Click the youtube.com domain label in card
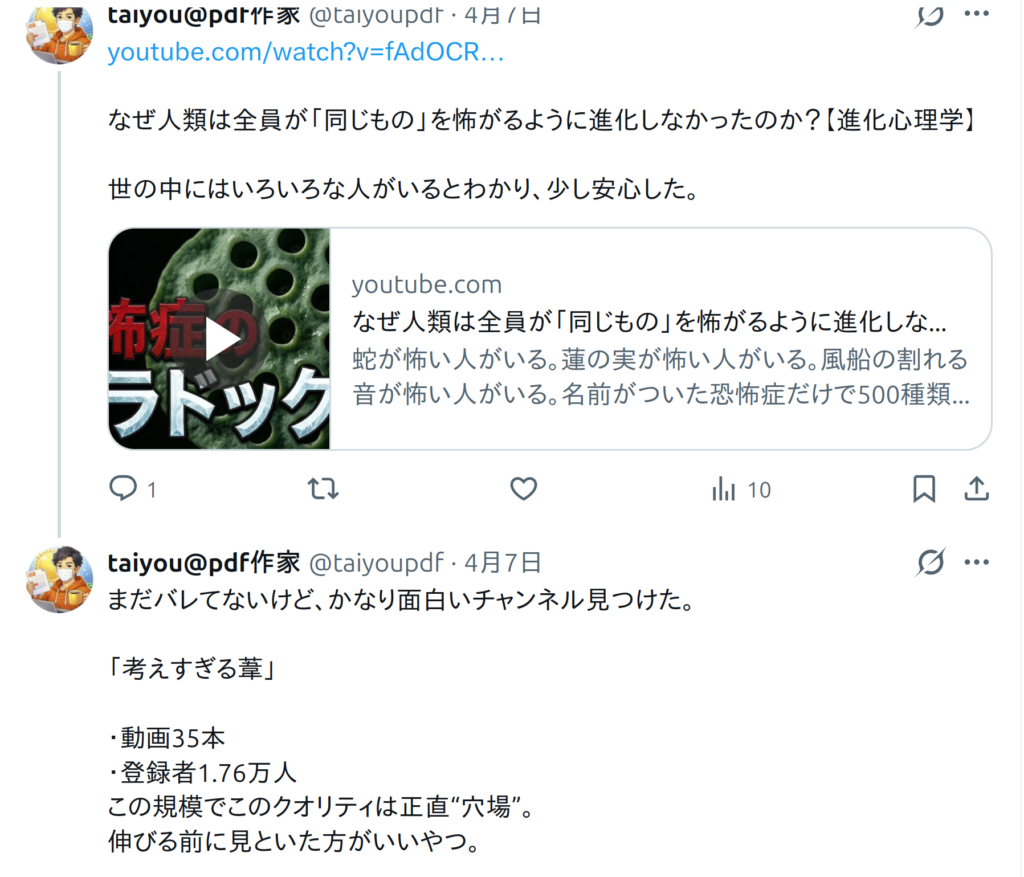 click(426, 285)
